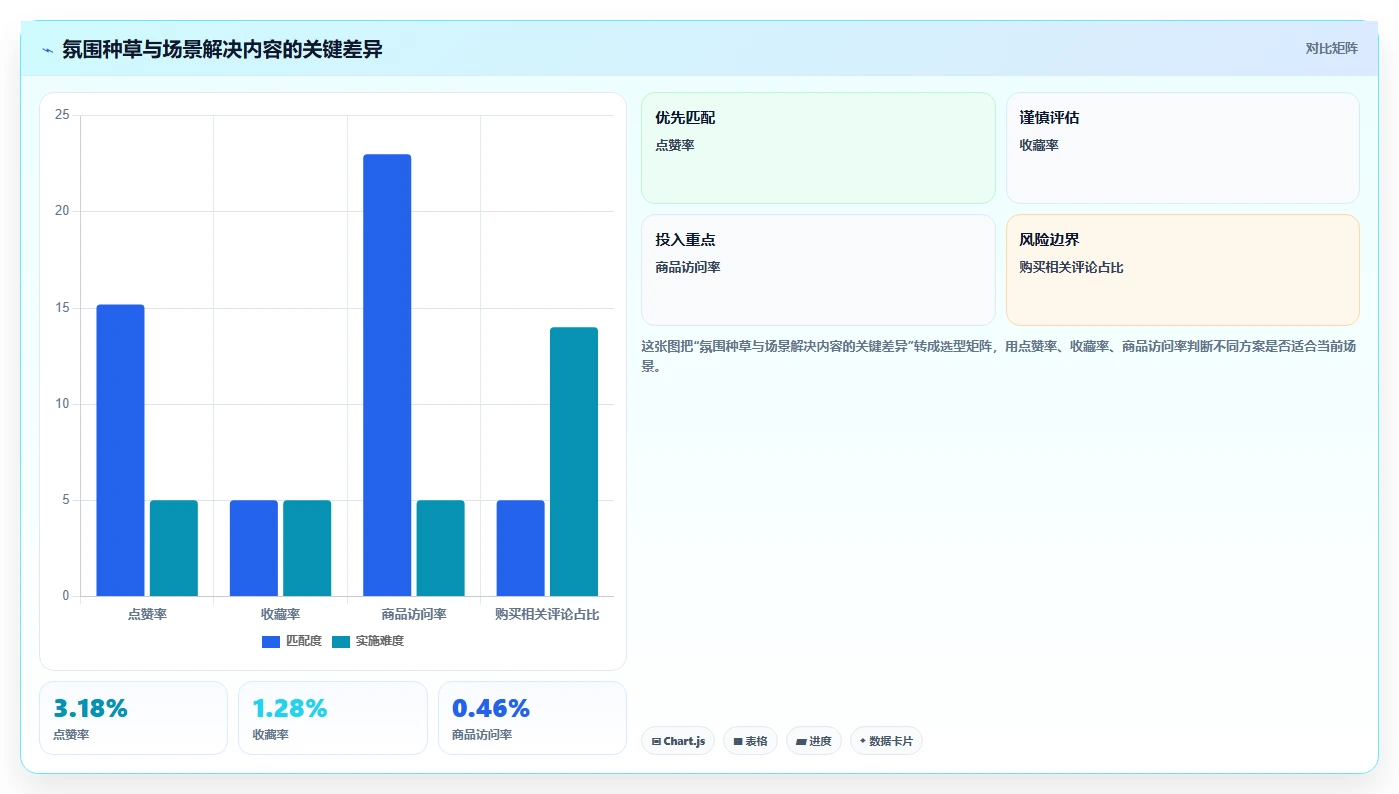Click the 购买相关评论占比 实施难度 teal bar
1399x794 pixels.
pyautogui.click(x=574, y=462)
